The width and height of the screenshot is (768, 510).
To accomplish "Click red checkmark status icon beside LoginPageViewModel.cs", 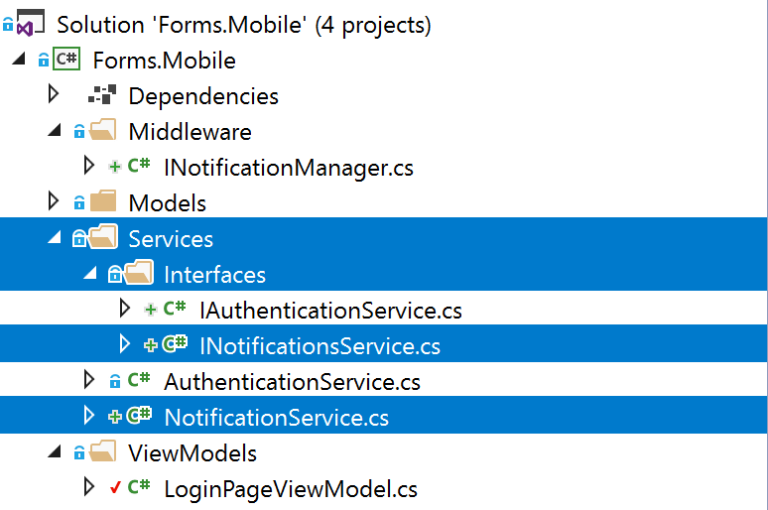I will click(115, 487).
